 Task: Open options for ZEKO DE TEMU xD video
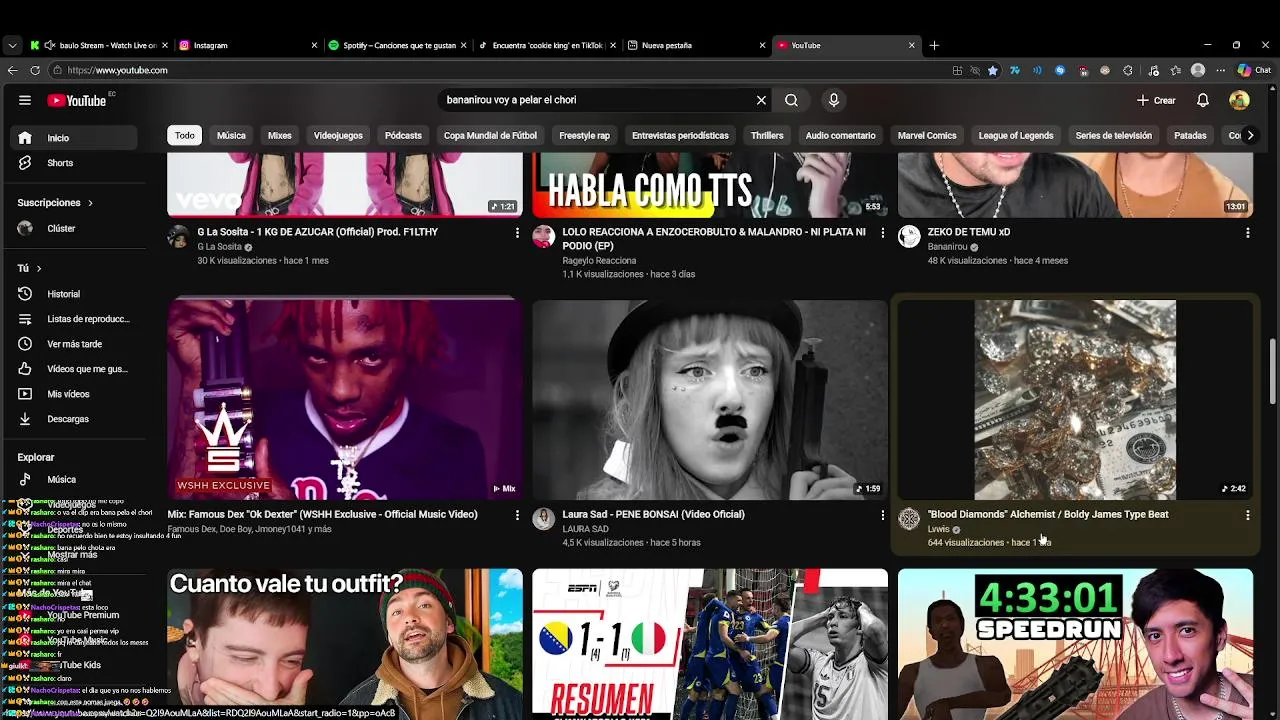(x=1247, y=232)
